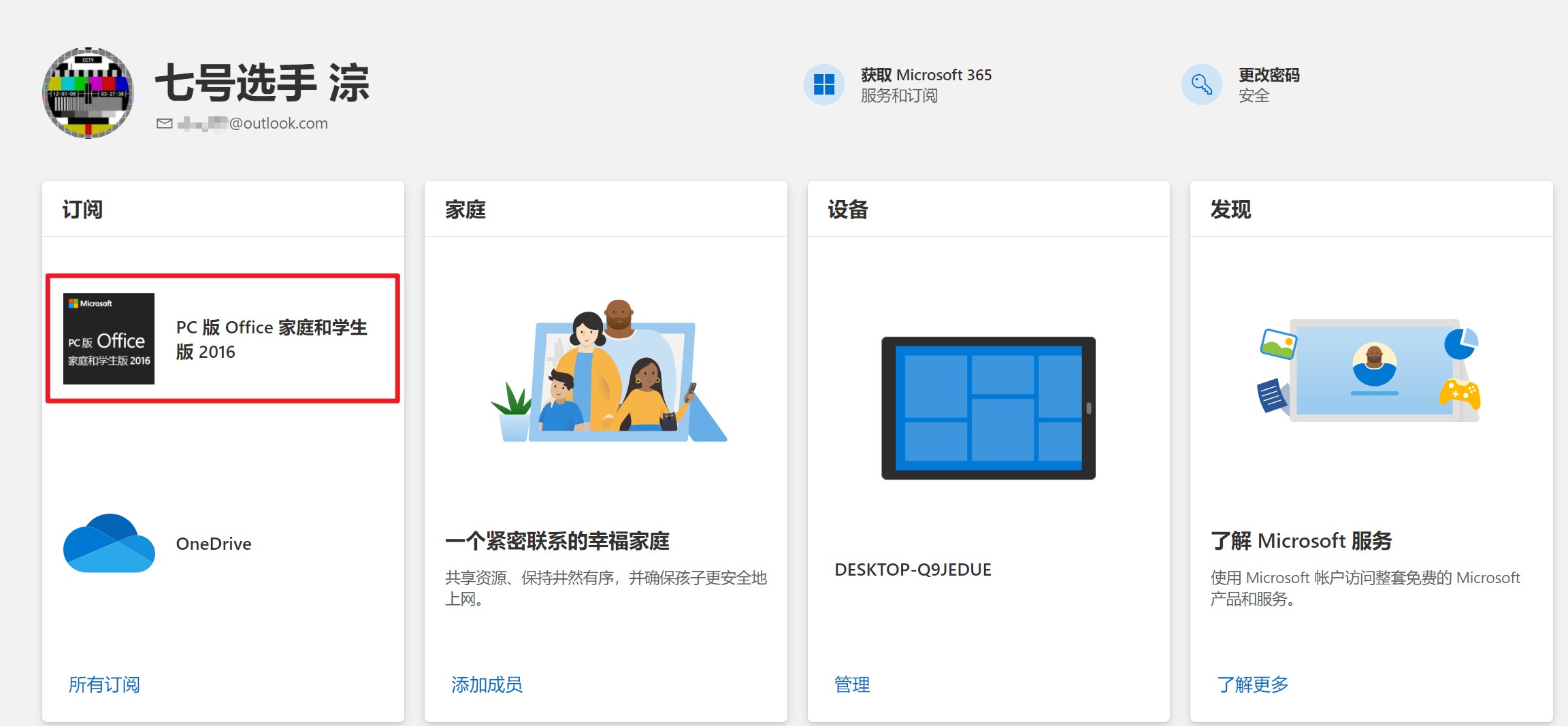Viewport: 1568px width, 726px height.
Task: Open 所有订阅 to view all subscriptions
Action: point(103,684)
